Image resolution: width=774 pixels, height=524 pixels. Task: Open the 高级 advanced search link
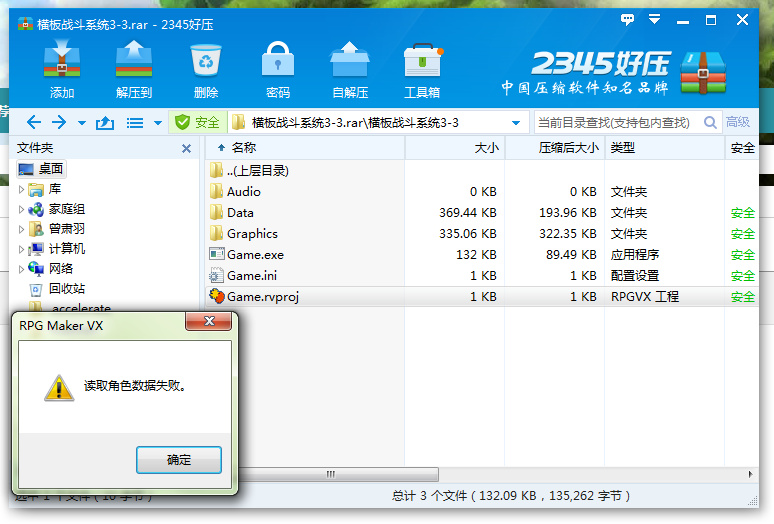738,121
